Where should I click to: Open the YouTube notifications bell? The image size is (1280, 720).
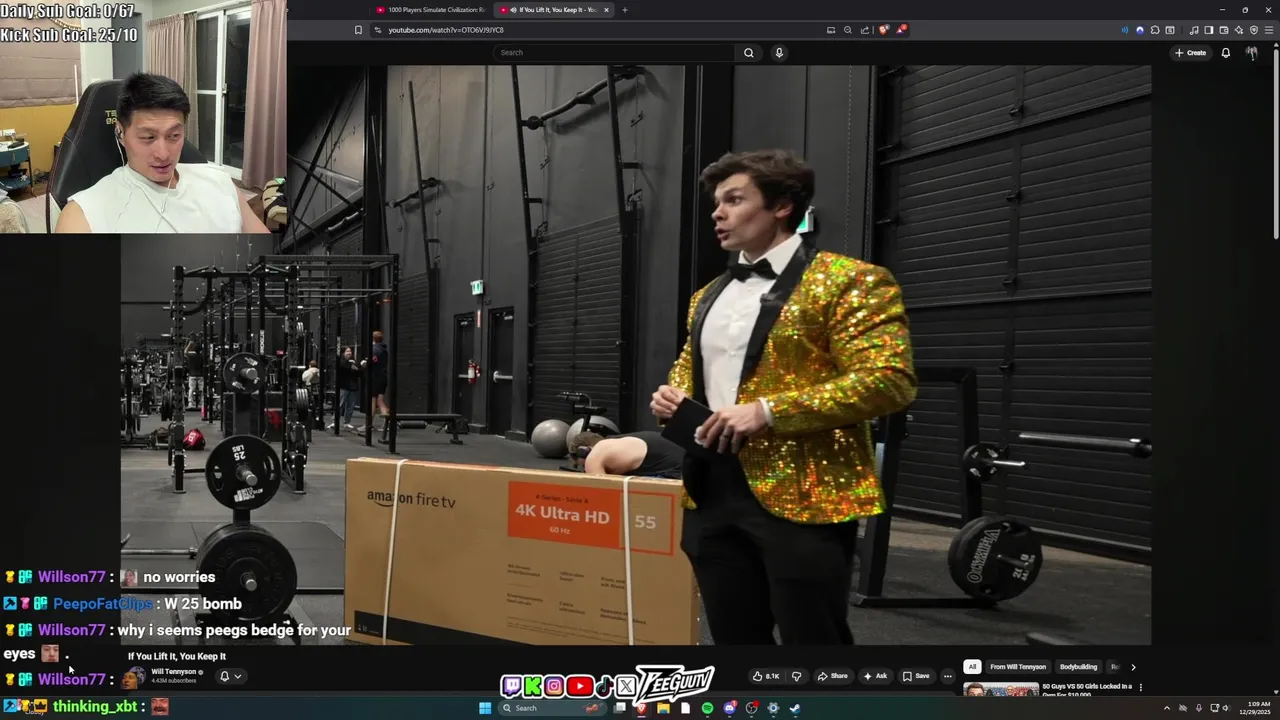pos(1226,53)
